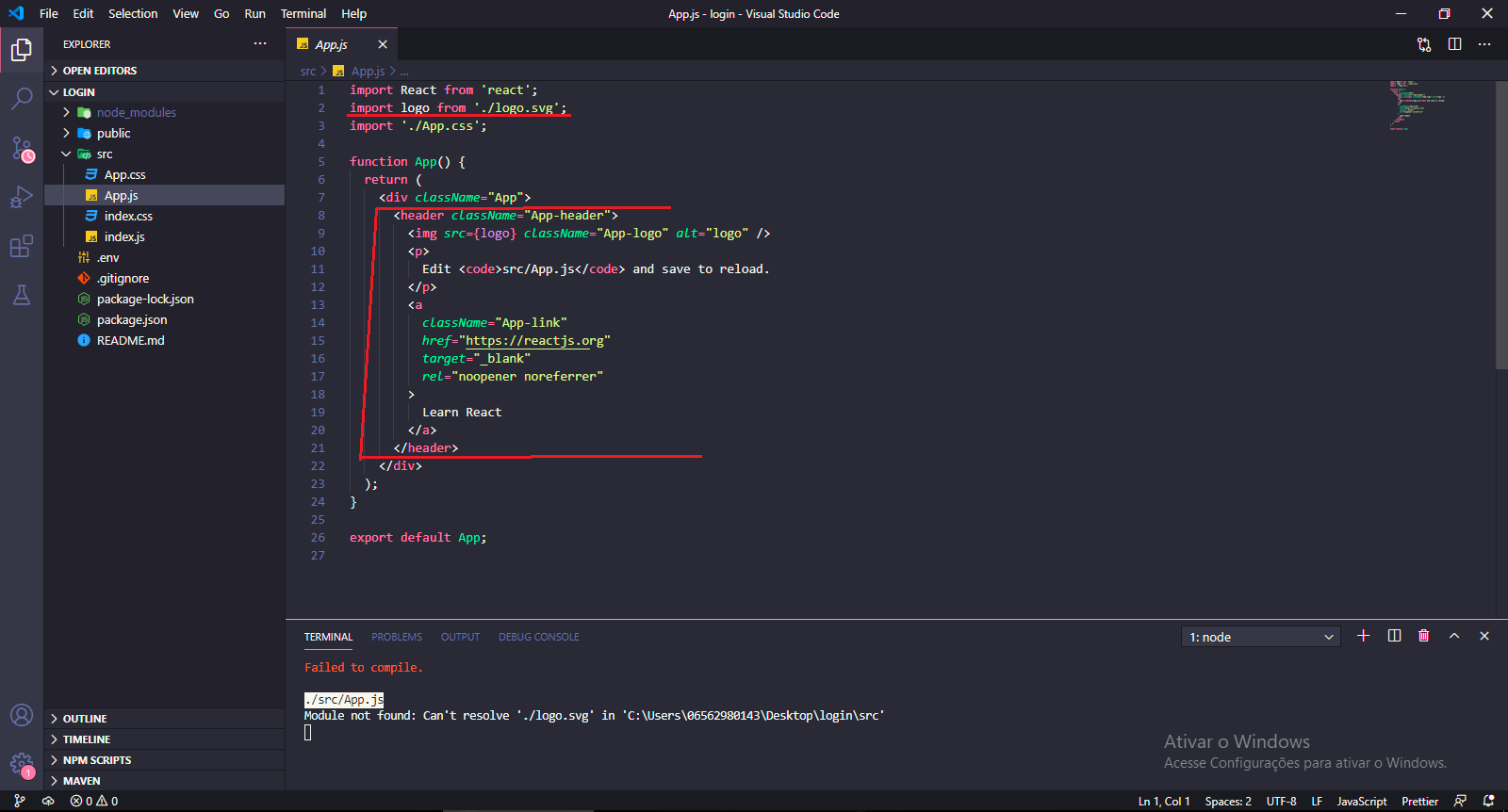Open the Search view in activity bar
The width and height of the screenshot is (1508, 812).
point(22,98)
